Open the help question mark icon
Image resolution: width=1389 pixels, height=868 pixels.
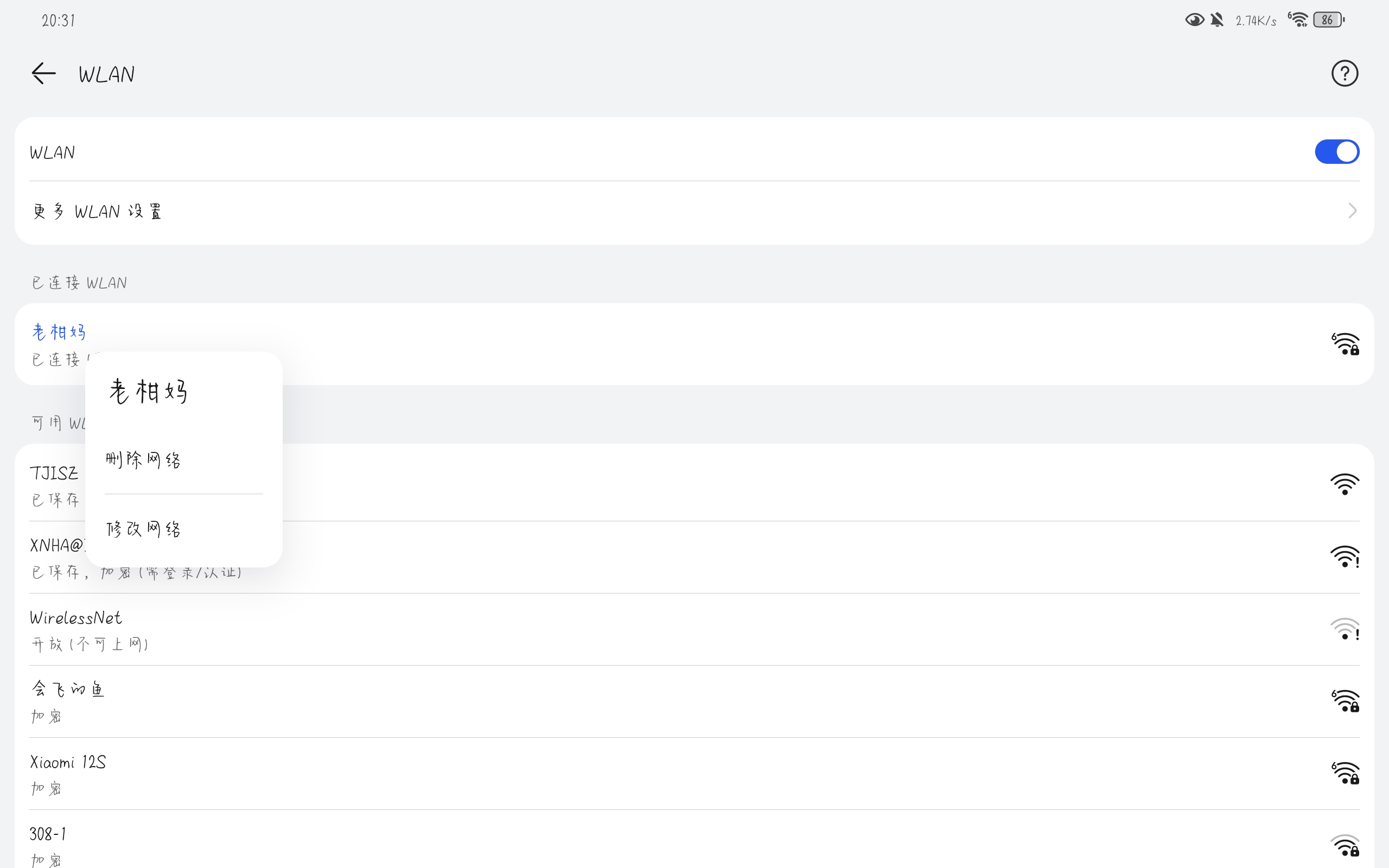(1344, 73)
